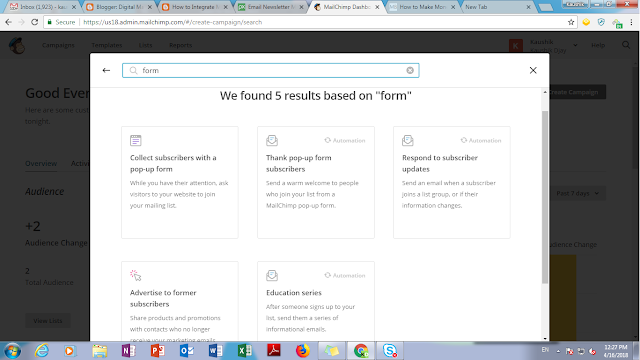
Task: Click the mail icon on Respond to subscriber card
Action: (408, 140)
